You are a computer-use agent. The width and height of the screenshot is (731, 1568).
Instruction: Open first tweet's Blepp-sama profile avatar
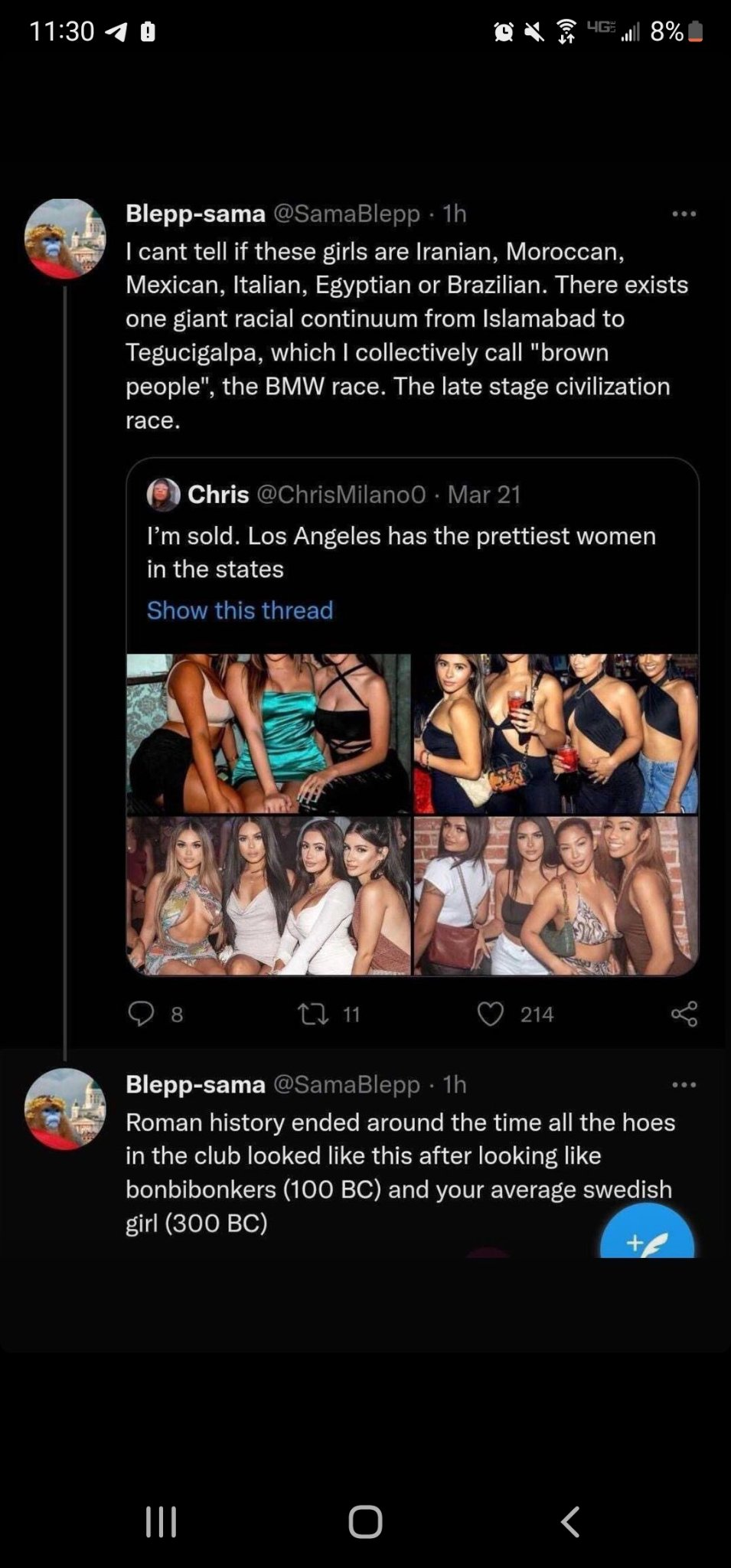coord(65,238)
